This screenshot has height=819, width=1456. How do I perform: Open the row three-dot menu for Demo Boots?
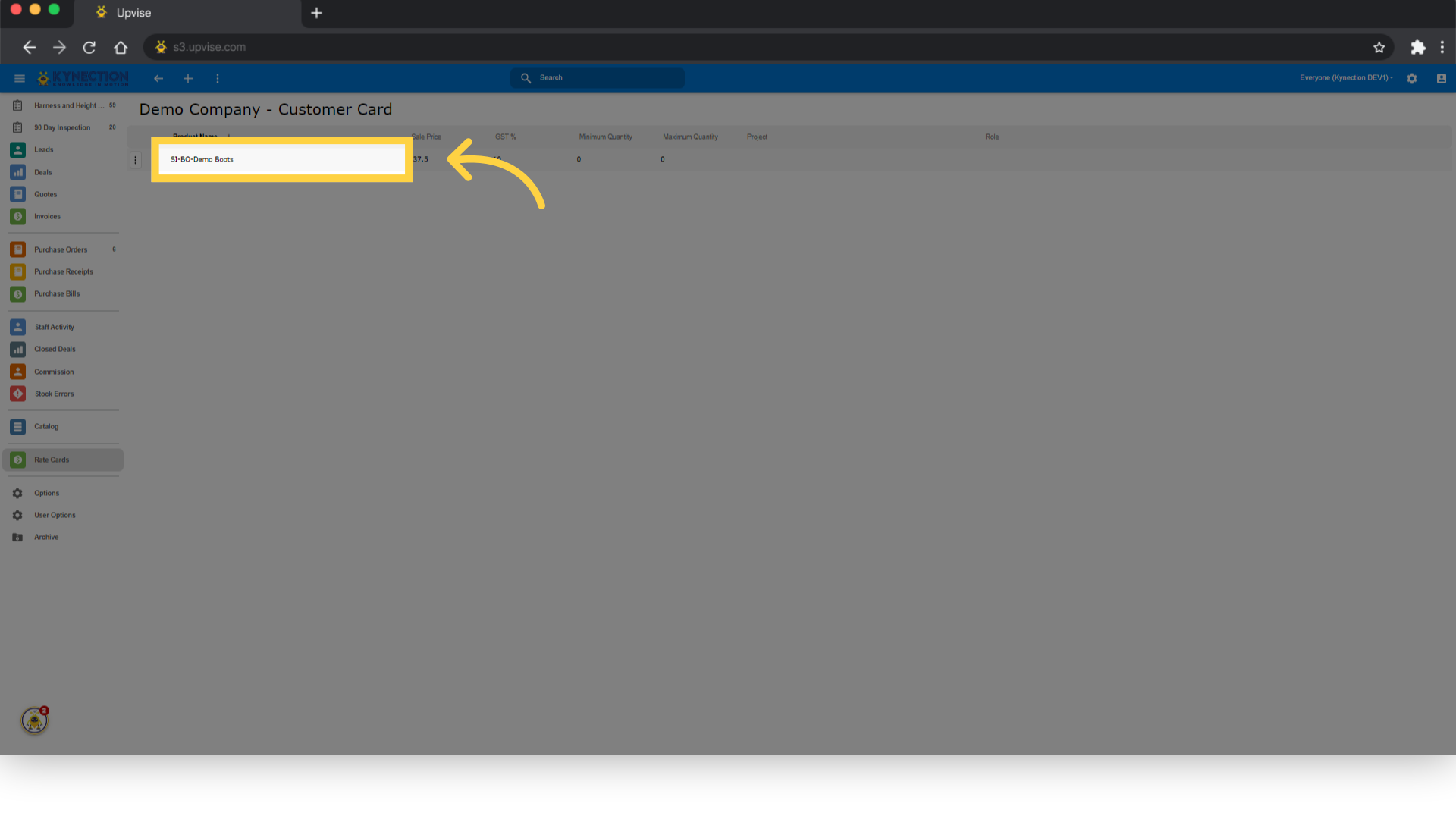click(136, 160)
